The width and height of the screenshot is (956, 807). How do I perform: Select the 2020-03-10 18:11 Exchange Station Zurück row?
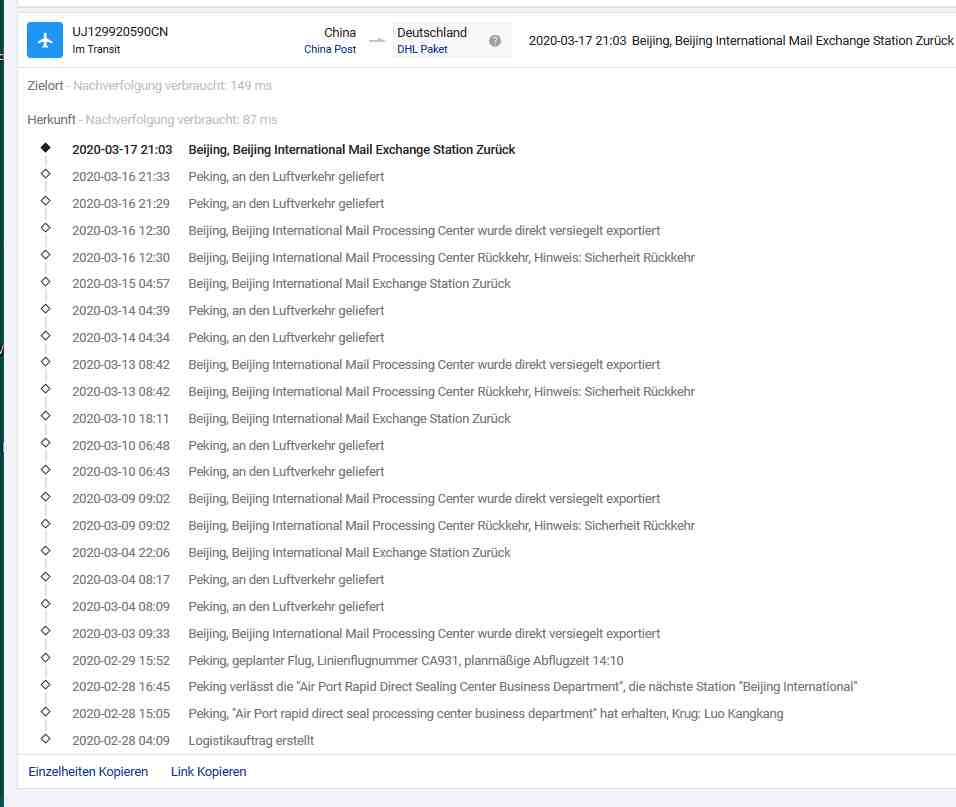tap(291, 419)
